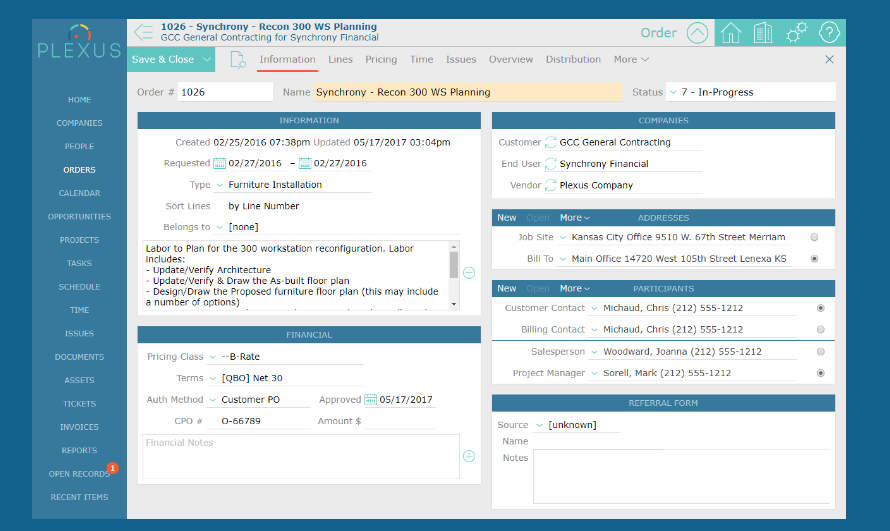Open settings gears icon in top bar

(x=796, y=33)
